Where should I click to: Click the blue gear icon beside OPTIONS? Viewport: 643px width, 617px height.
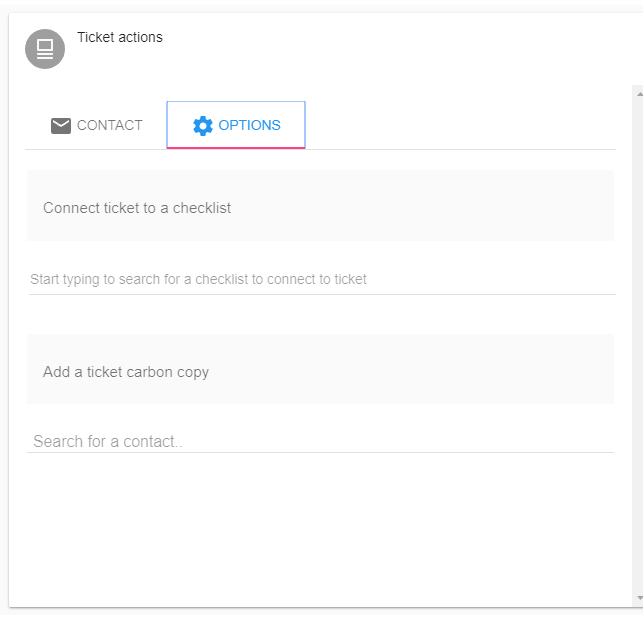click(203, 125)
